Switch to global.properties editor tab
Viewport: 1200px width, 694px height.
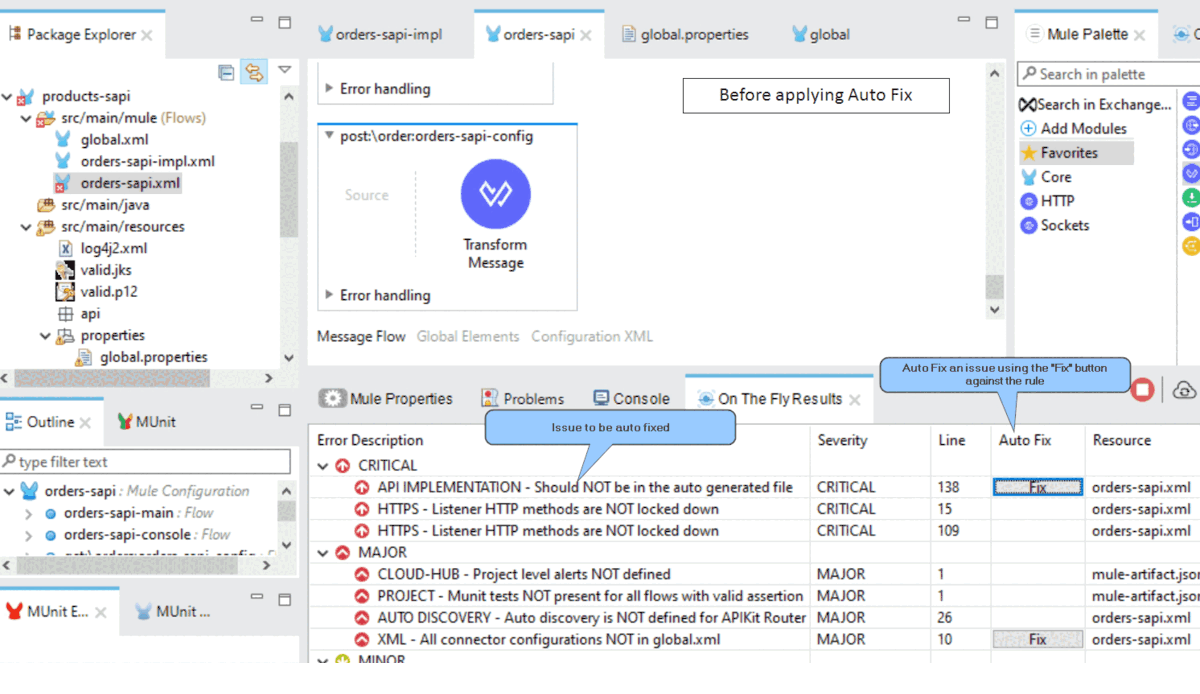click(683, 34)
